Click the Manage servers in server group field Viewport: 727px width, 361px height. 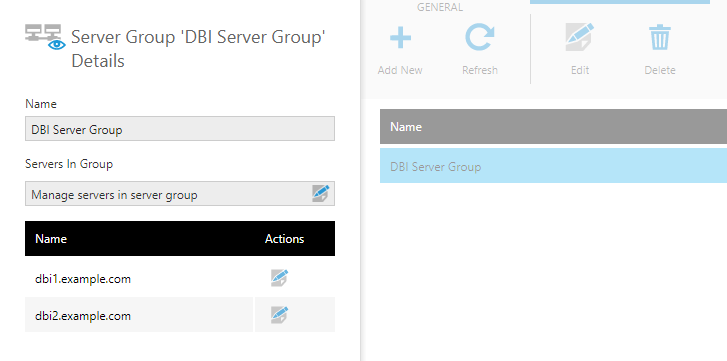[180, 194]
